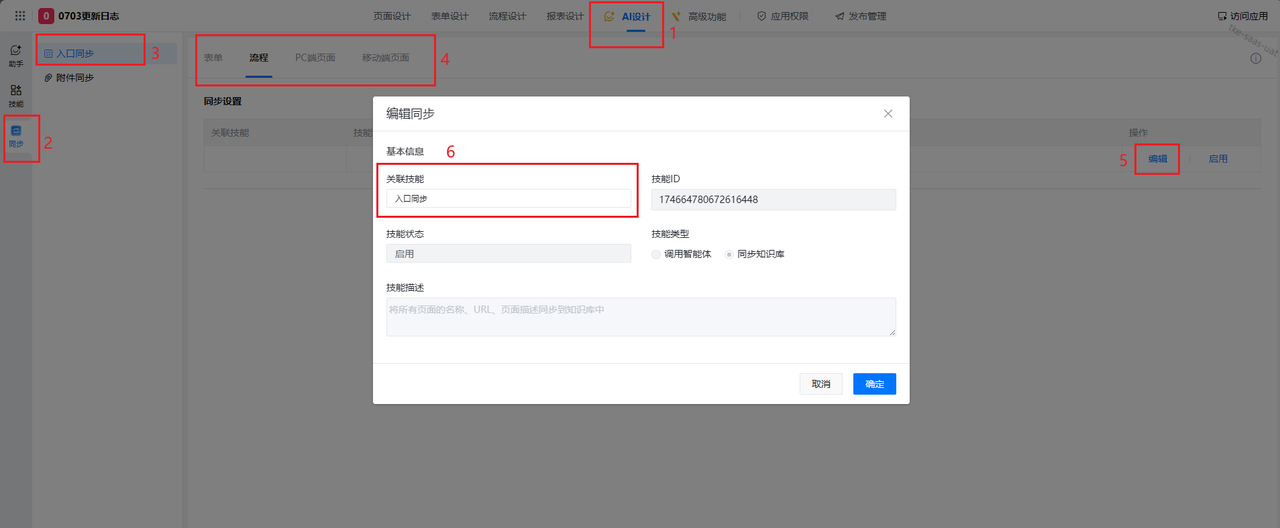Close the 编辑同步 dialog with X
This screenshot has height=528, width=1280.
888,113
